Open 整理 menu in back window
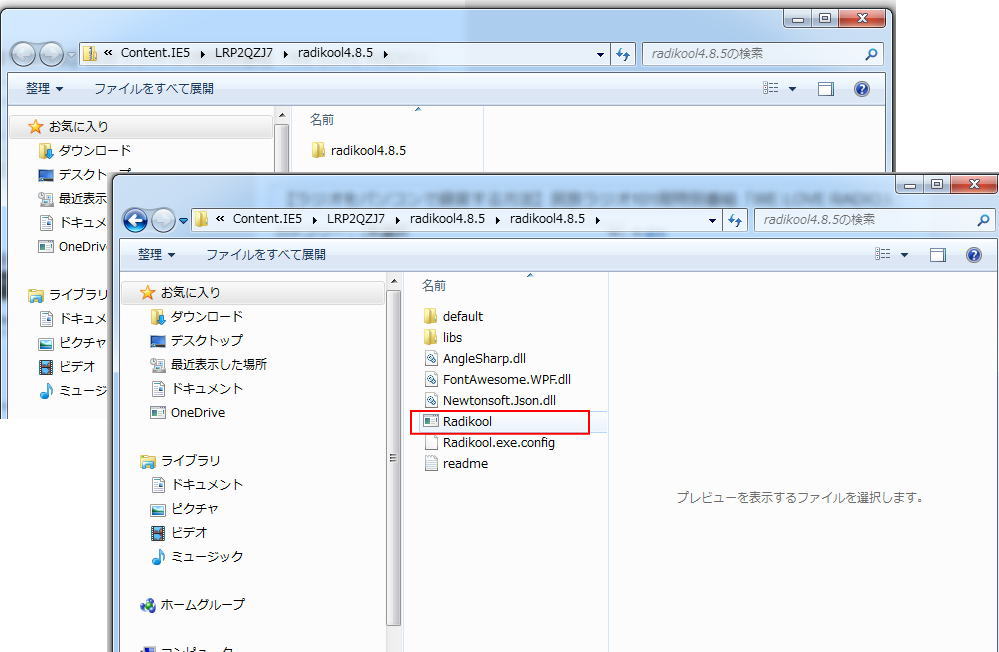The height and width of the screenshot is (652, 999). 44,89
